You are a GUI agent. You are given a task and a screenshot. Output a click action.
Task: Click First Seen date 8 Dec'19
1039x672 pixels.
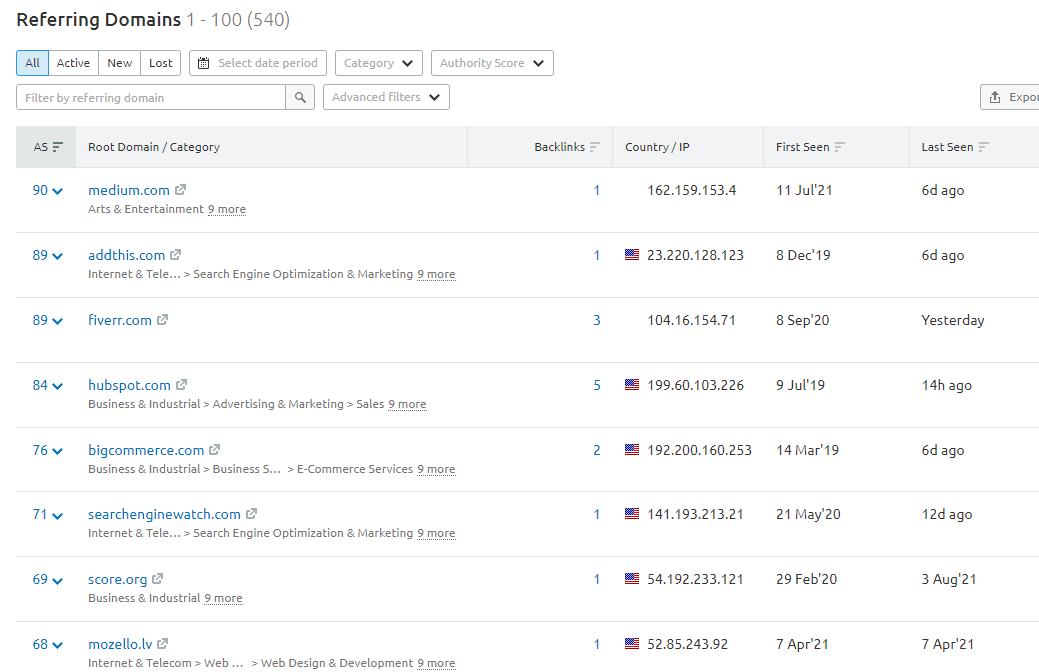coord(803,255)
